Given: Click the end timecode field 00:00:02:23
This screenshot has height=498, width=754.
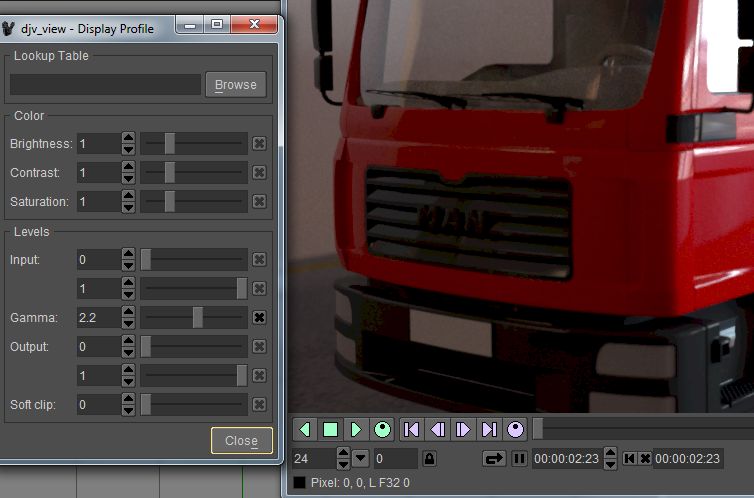Looking at the screenshot, I should point(688,459).
